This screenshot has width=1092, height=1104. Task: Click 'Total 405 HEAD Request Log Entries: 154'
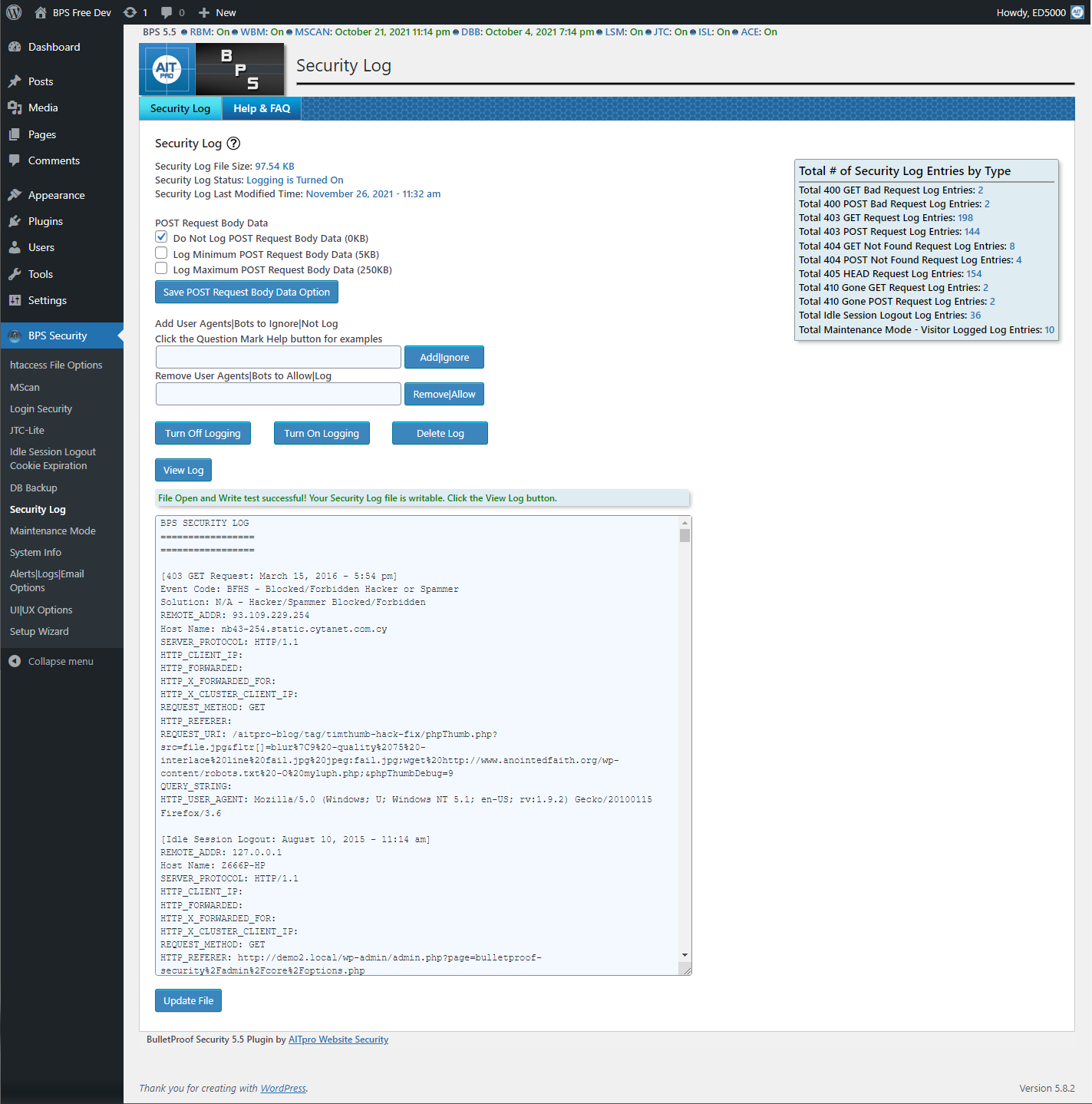890,274
